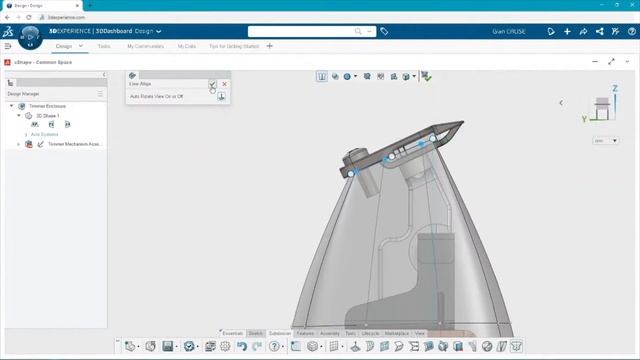The image size is (640, 360).
Task: Open user profile name in header
Action: [x=509, y=31]
